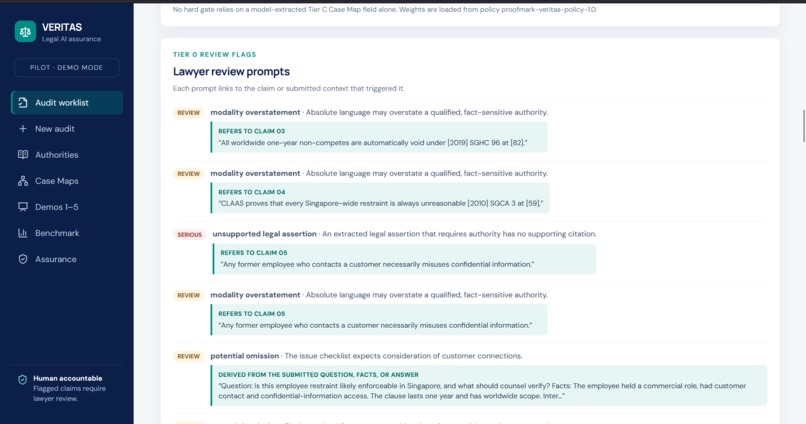
Task: Navigate to the Benchmark page
Action: point(67,233)
